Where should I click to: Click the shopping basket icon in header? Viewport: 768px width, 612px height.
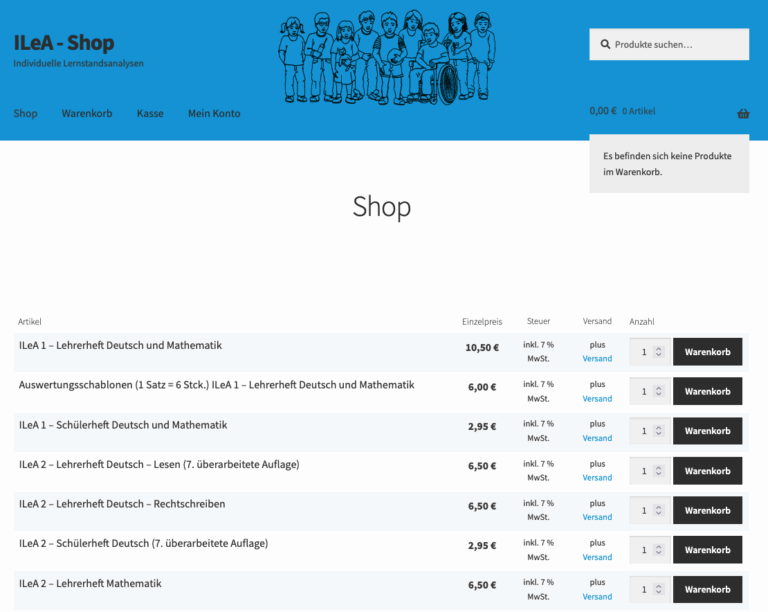743,113
